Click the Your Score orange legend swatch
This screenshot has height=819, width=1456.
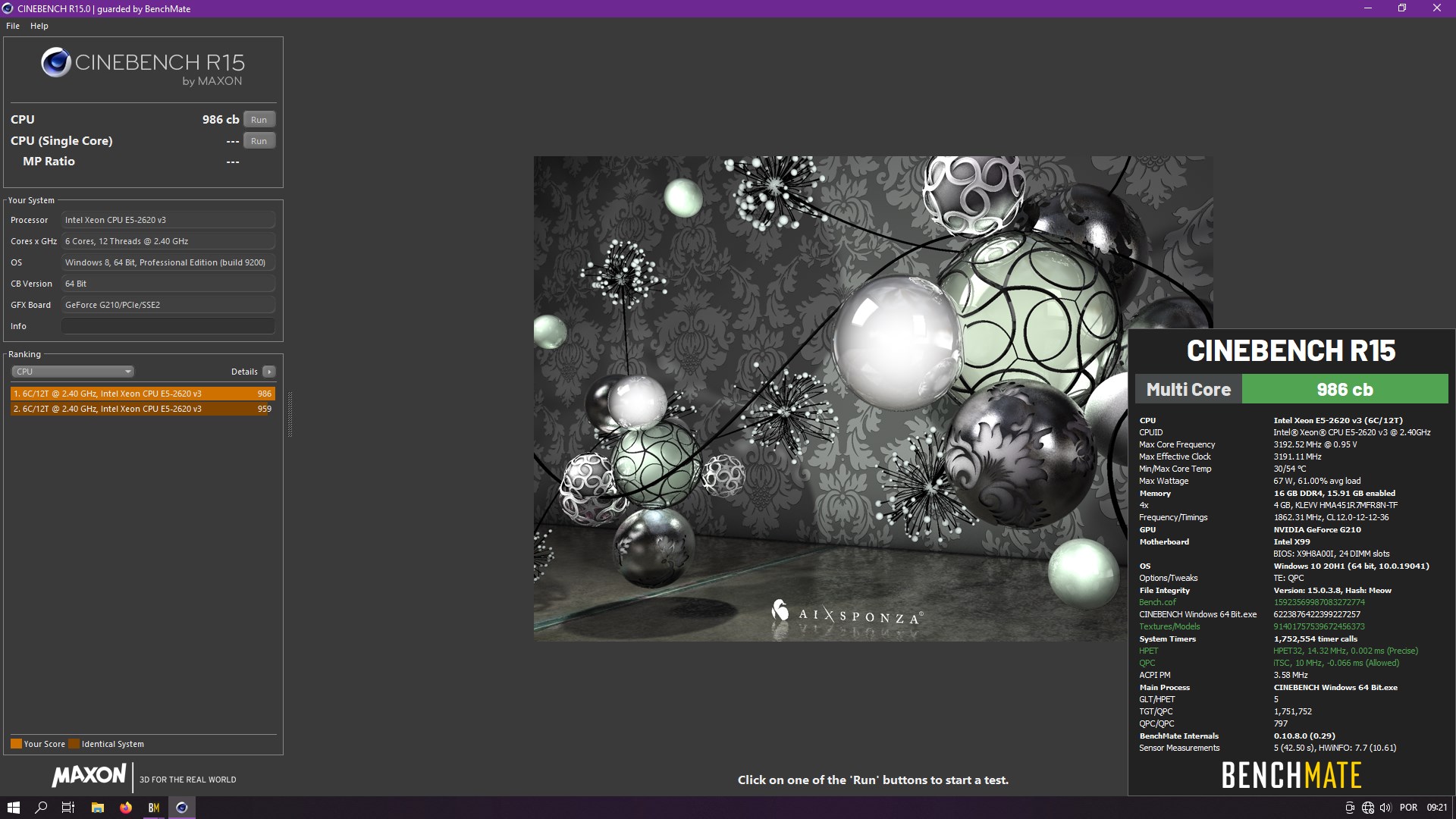click(x=16, y=744)
